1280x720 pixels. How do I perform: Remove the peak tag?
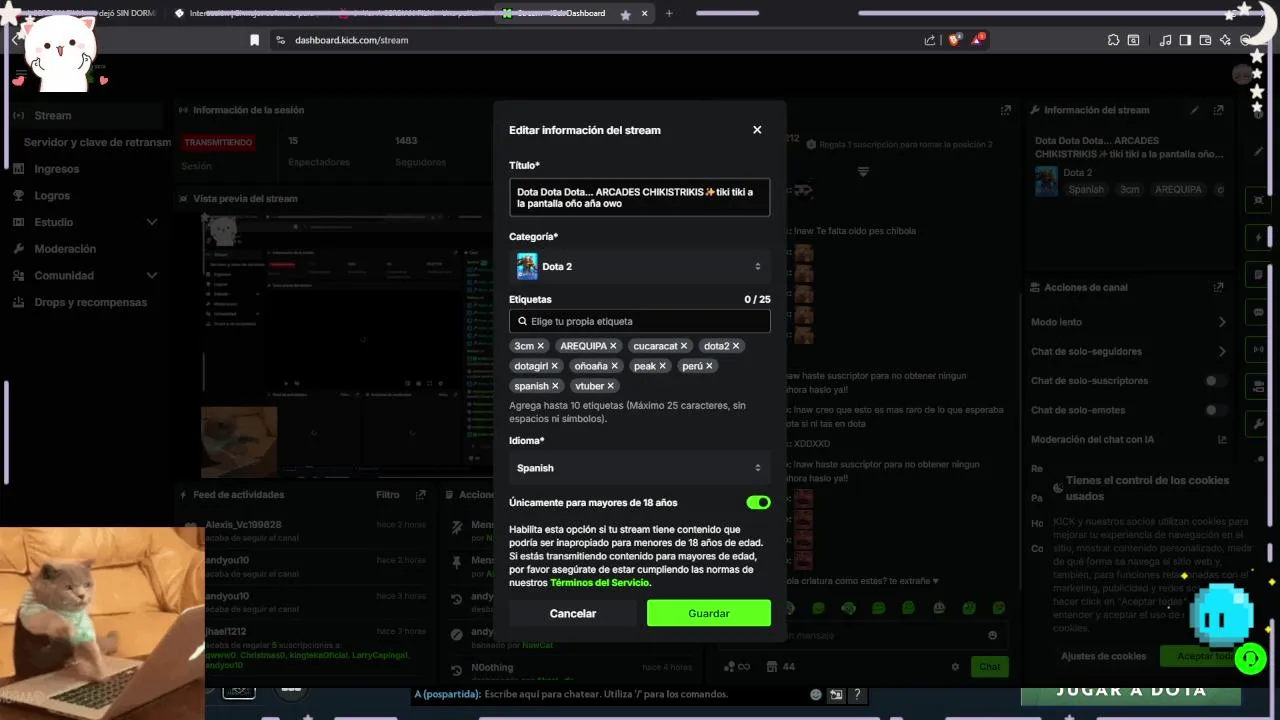point(662,366)
